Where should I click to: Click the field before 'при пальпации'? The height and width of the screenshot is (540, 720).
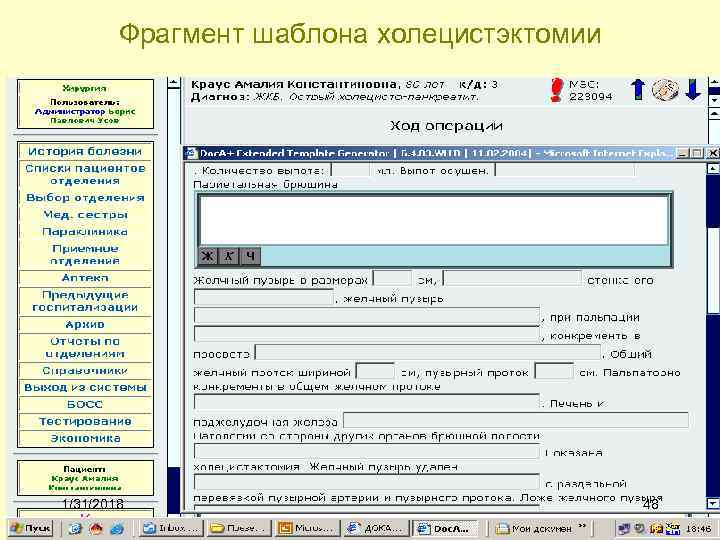367,316
